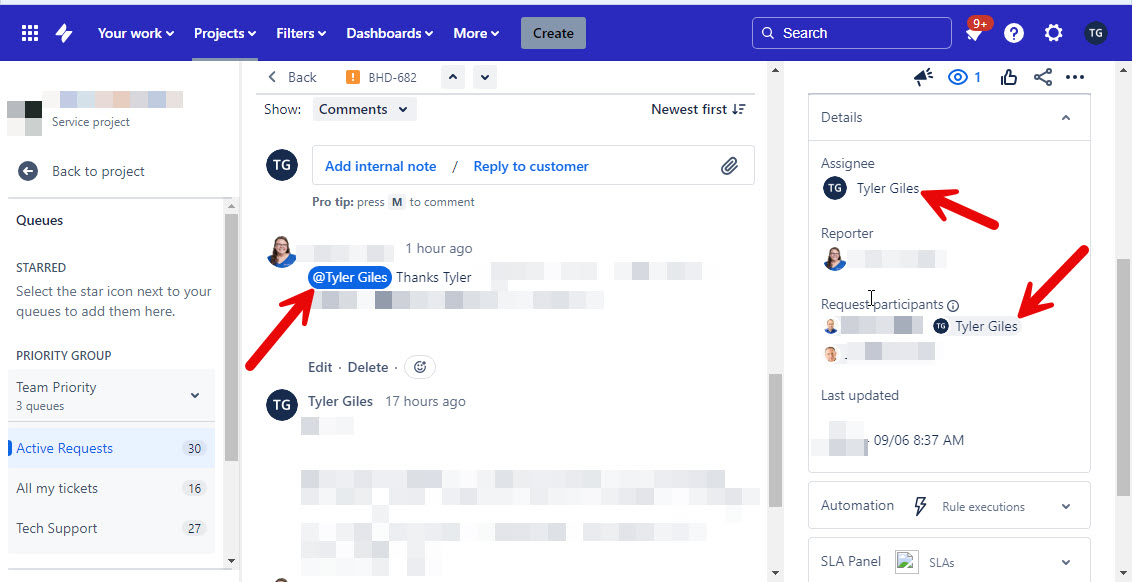Click in the Search field

pos(852,33)
